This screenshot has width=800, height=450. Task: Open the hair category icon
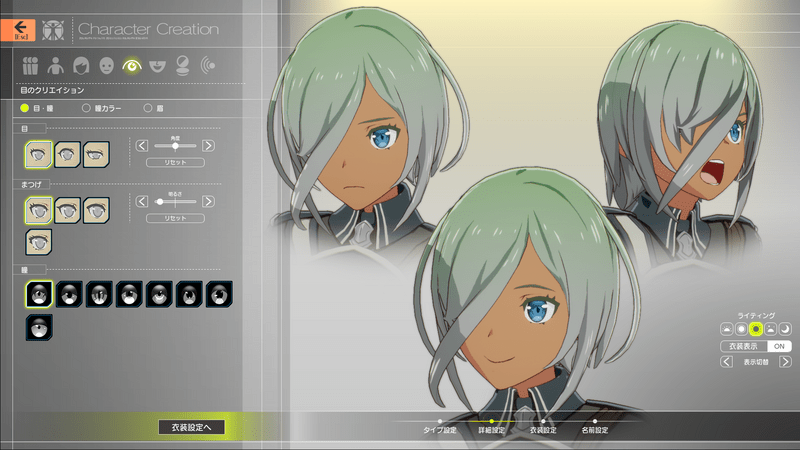80,66
